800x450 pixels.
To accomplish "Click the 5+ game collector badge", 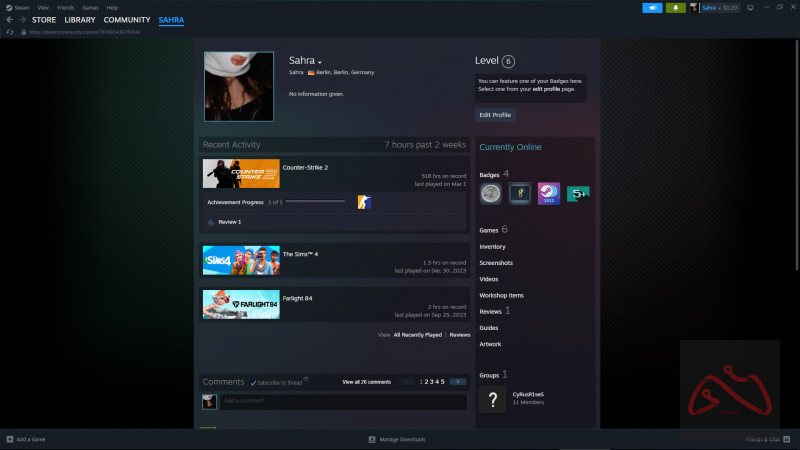I will [577, 193].
